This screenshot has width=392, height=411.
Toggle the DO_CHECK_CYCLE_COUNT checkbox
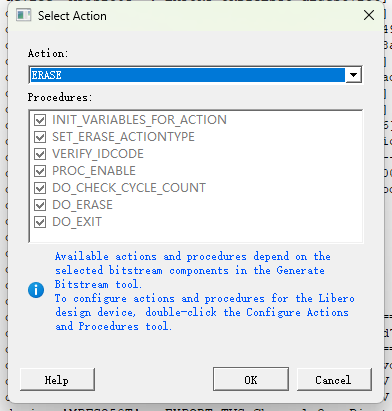click(x=40, y=188)
